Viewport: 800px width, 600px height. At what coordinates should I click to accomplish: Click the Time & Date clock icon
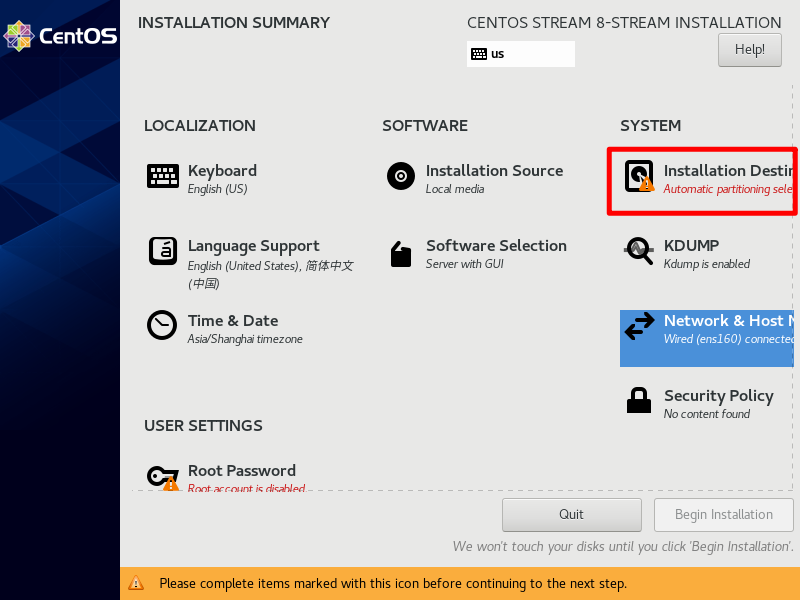click(162, 325)
